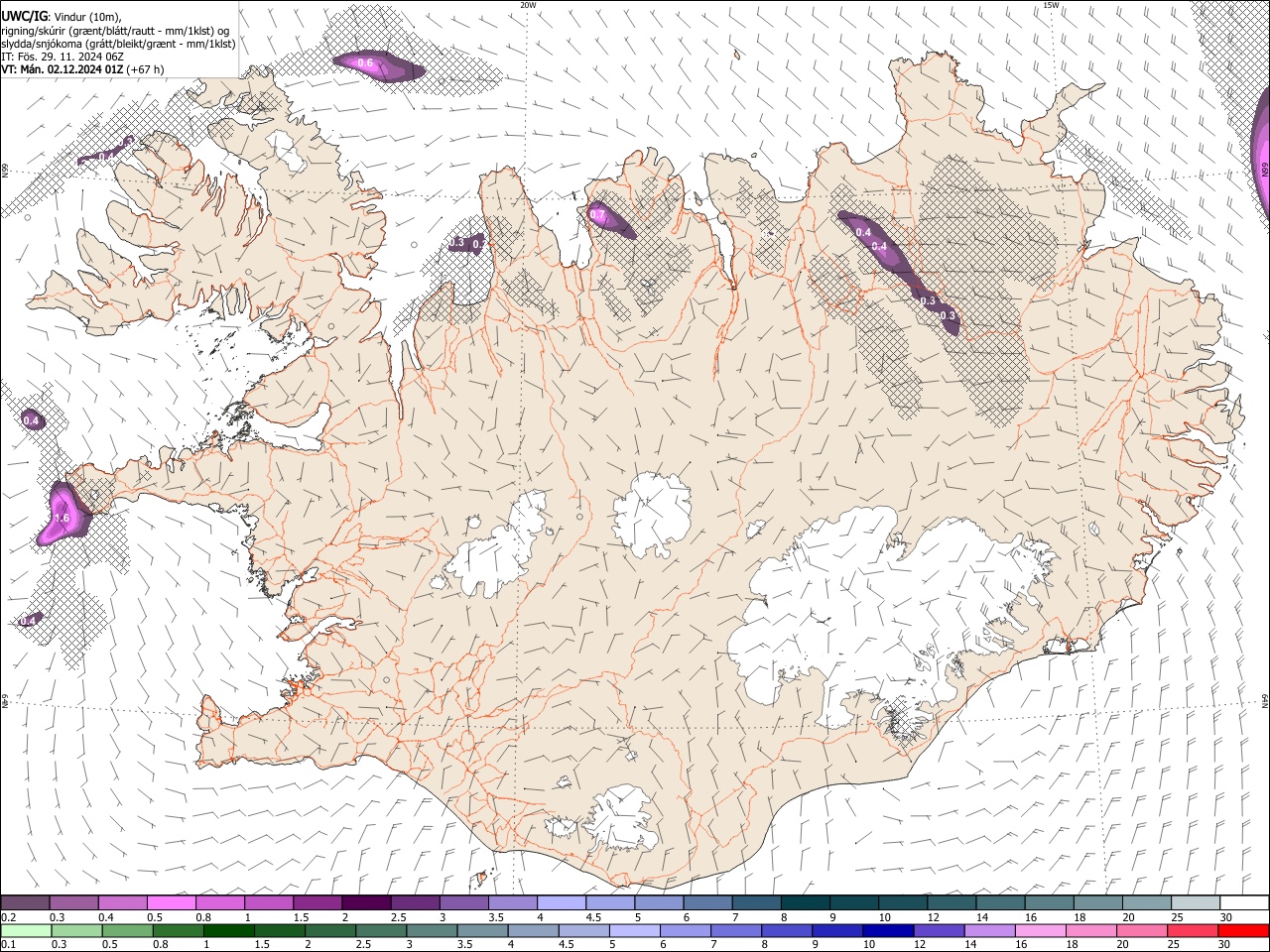Click the 20W longitude label
The image size is (1270, 952).
tap(528, 5)
